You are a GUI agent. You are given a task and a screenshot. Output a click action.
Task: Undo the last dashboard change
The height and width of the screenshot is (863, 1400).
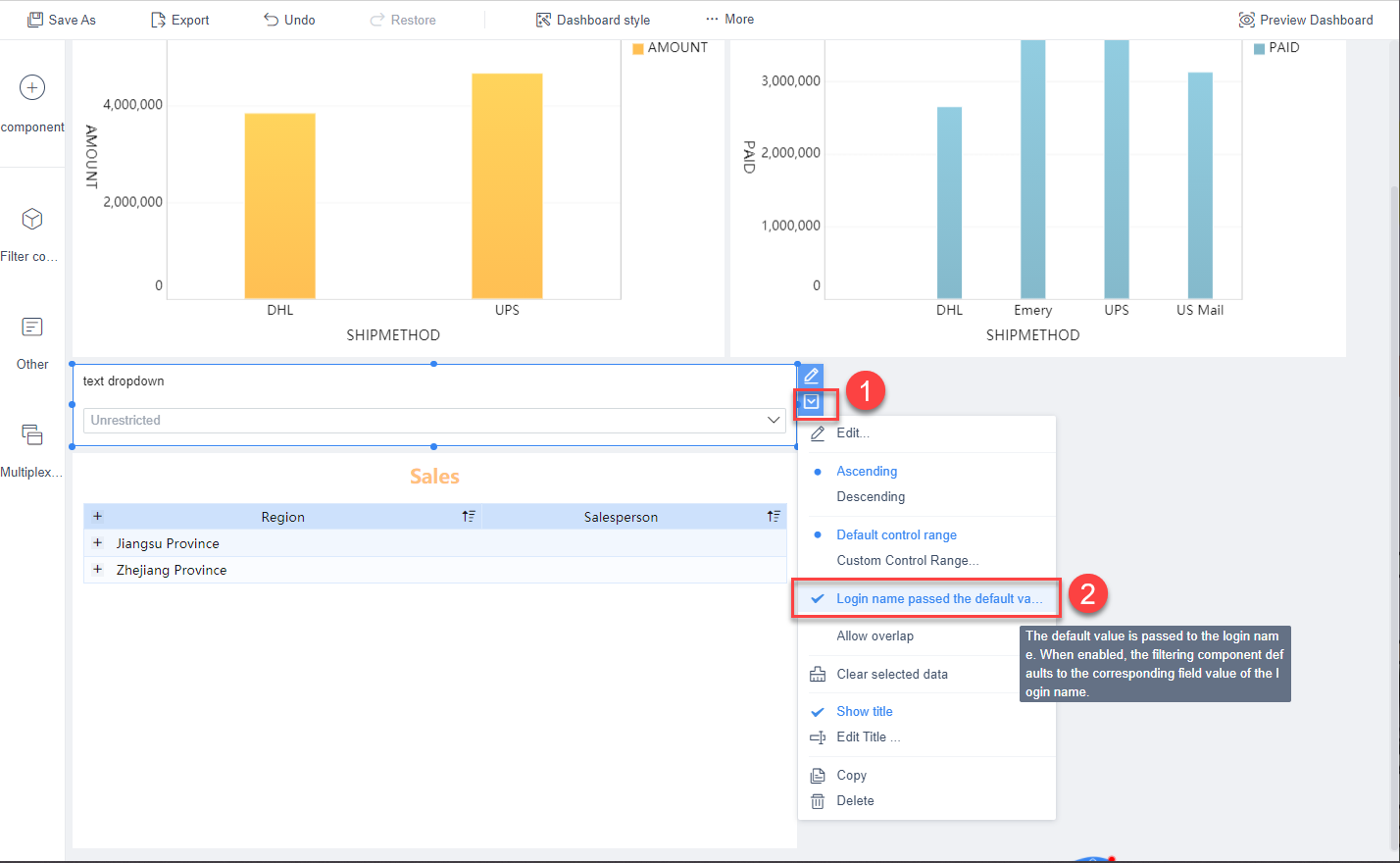click(289, 20)
